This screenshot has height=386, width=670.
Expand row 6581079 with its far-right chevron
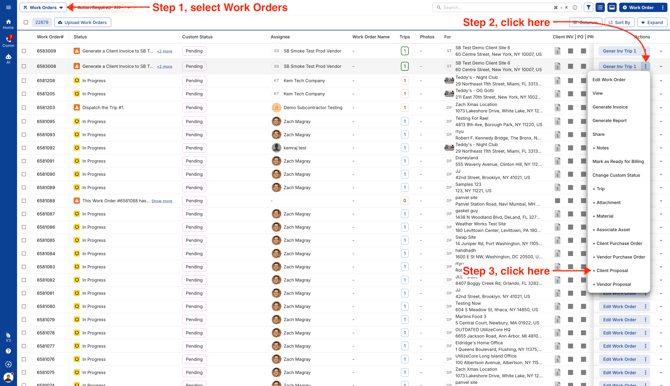(661, 320)
